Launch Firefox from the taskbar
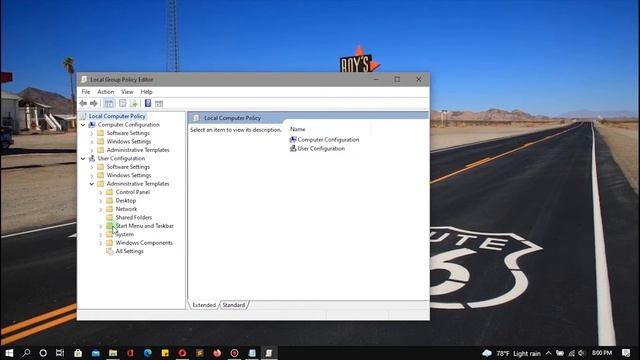640x360 pixels. coord(217,353)
